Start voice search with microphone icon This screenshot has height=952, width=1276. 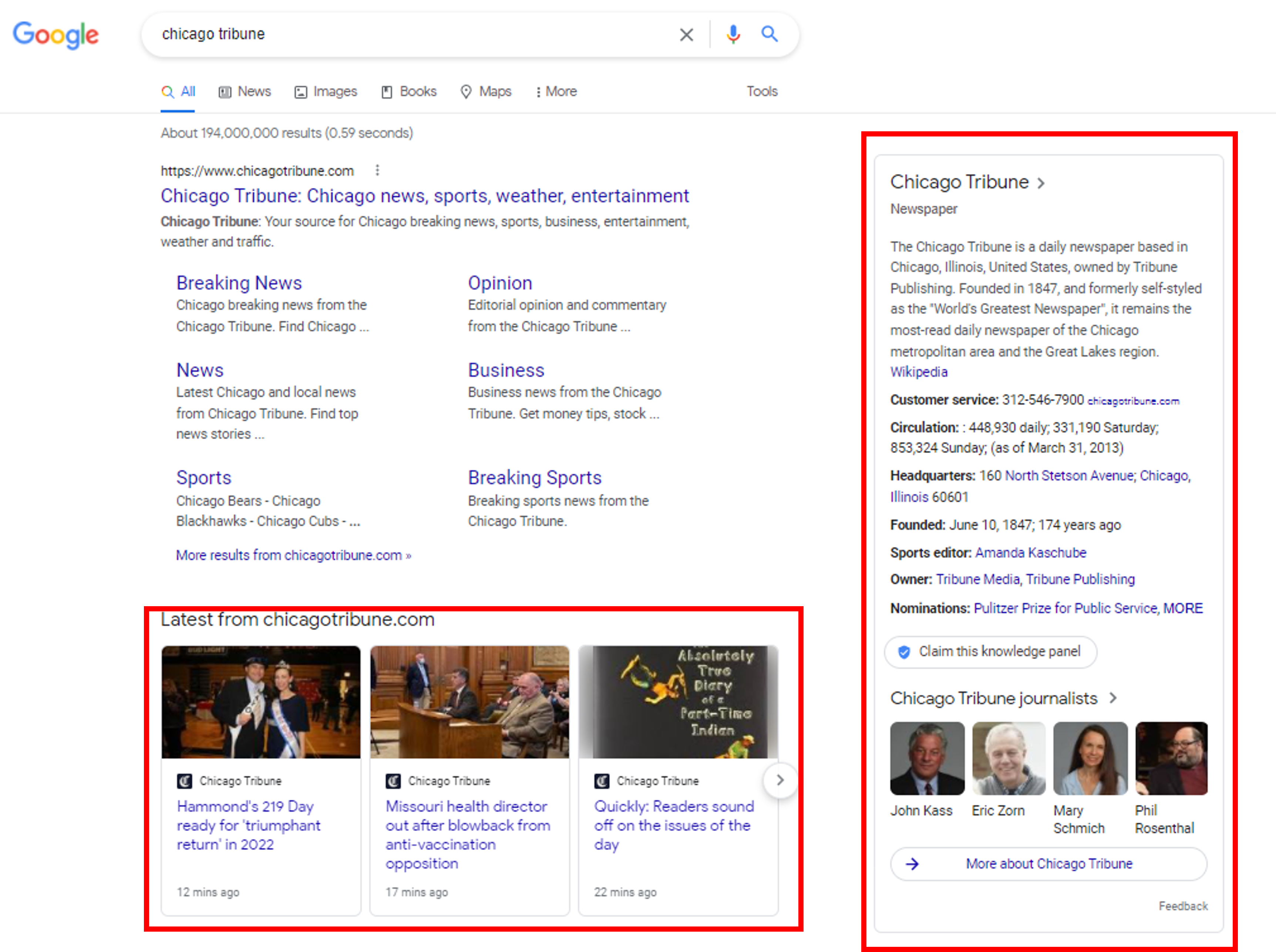point(733,34)
